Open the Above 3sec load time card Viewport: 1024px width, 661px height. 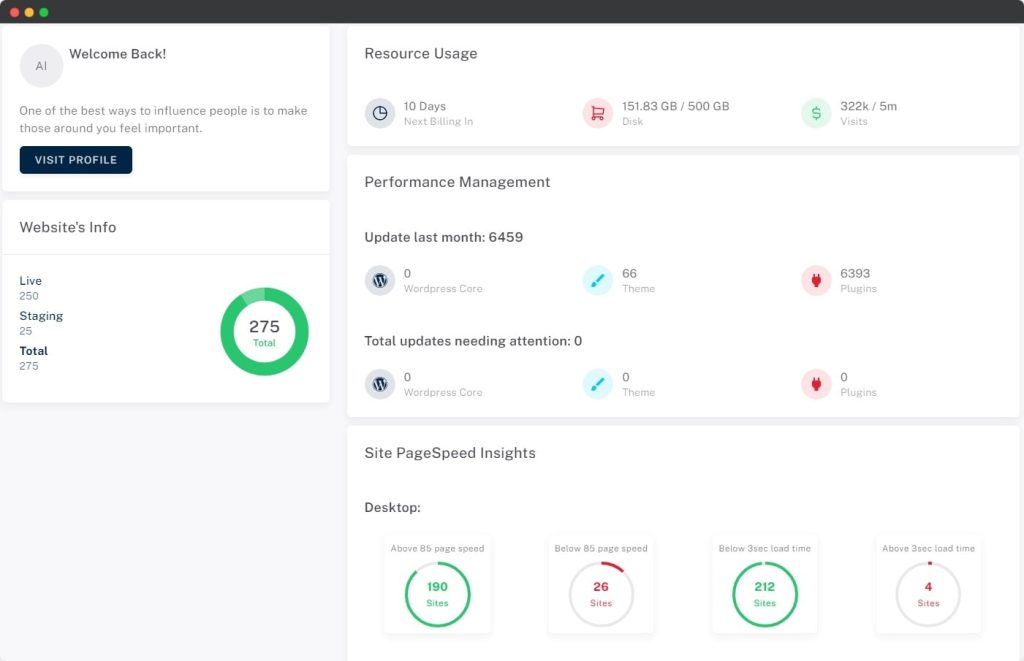[x=928, y=586]
